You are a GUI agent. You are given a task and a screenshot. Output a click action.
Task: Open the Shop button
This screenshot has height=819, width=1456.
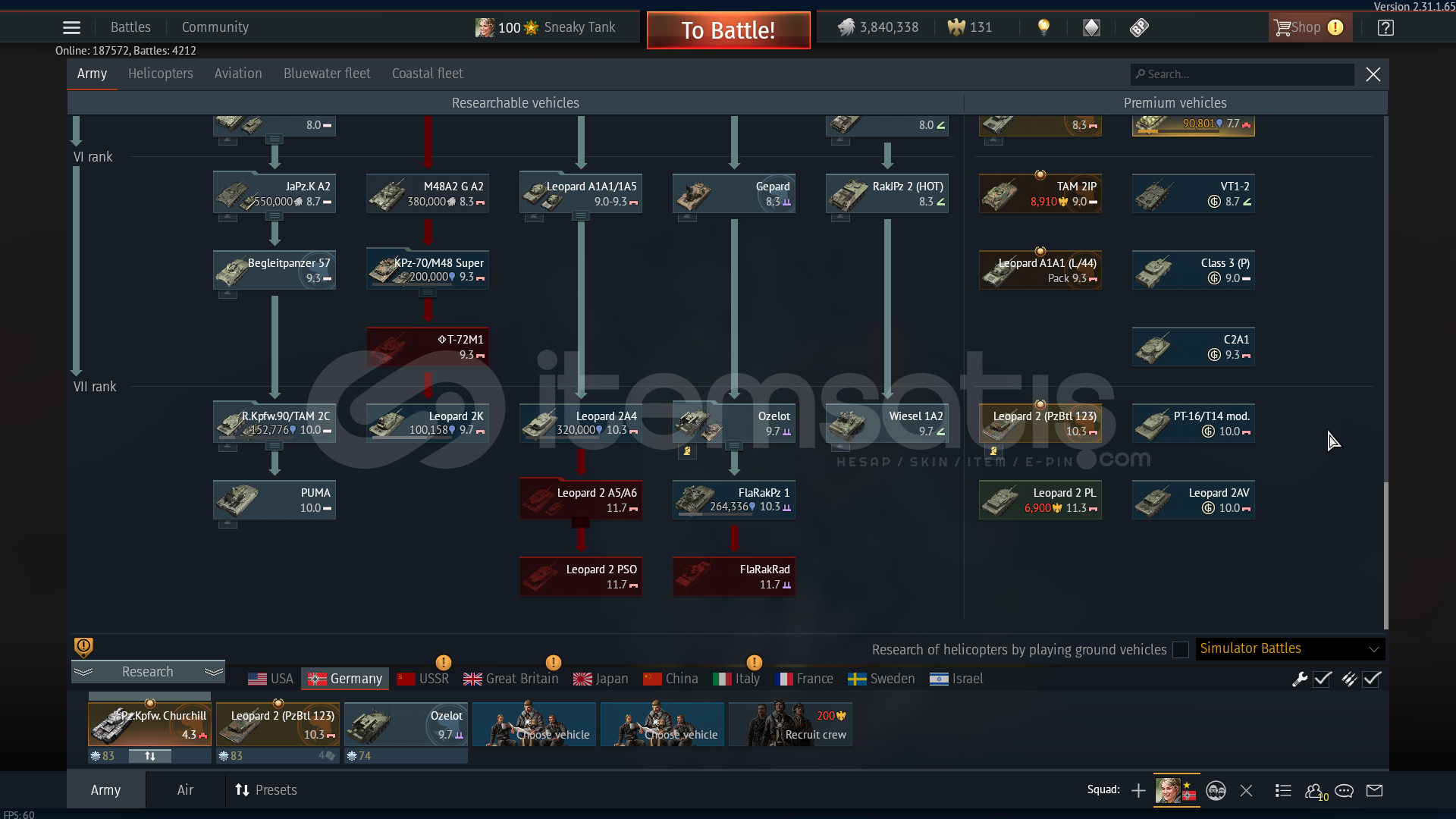(x=1310, y=27)
